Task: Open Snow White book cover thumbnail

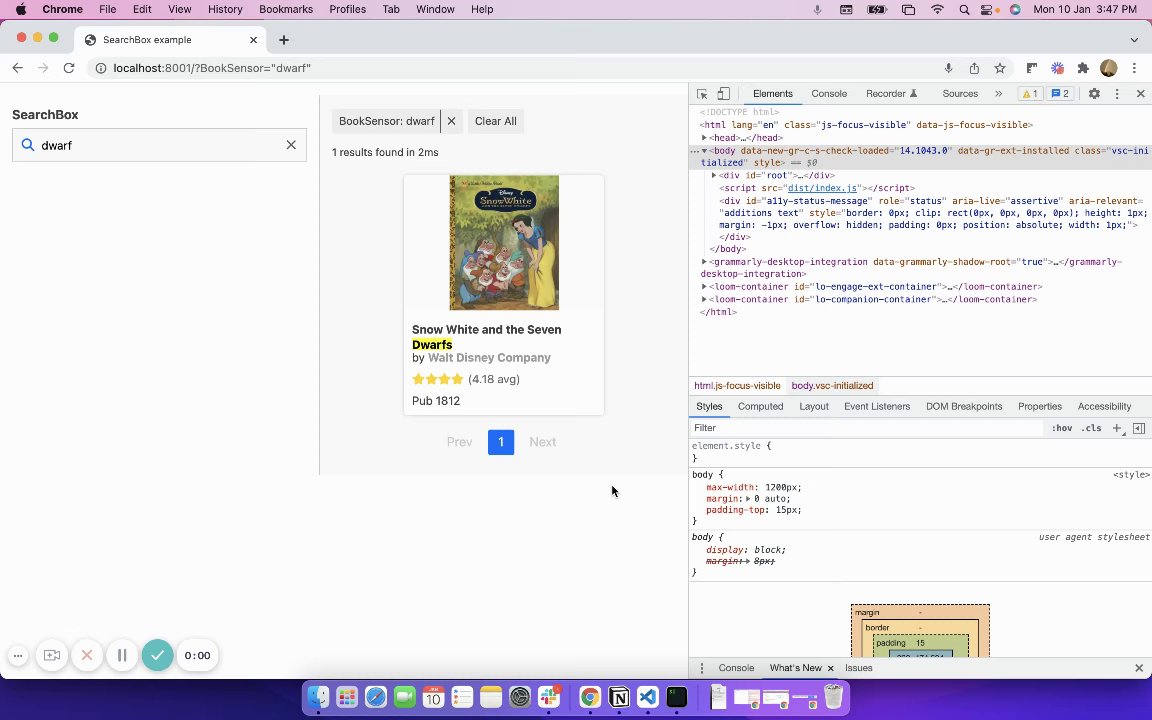Action: [504, 242]
